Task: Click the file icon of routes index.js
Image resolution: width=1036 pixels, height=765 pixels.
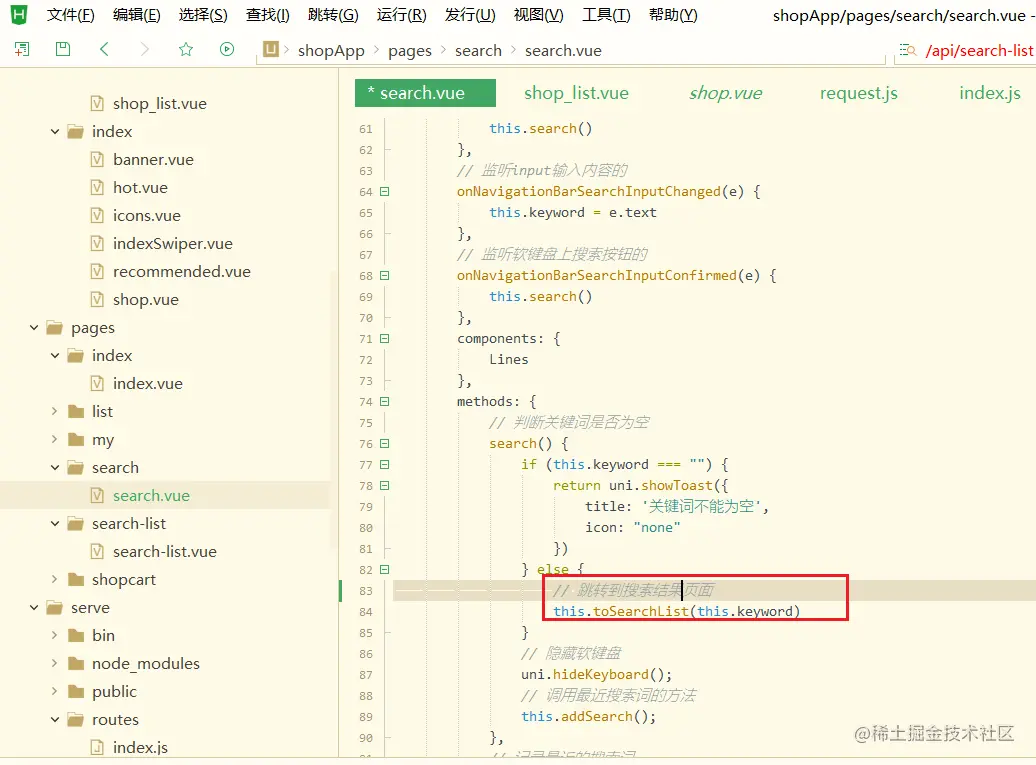Action: (x=97, y=747)
